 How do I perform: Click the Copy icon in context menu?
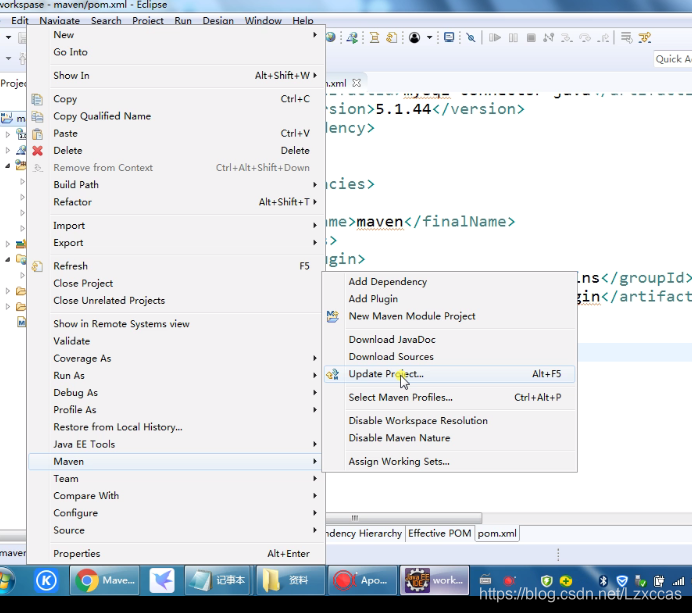pyautogui.click(x=38, y=99)
